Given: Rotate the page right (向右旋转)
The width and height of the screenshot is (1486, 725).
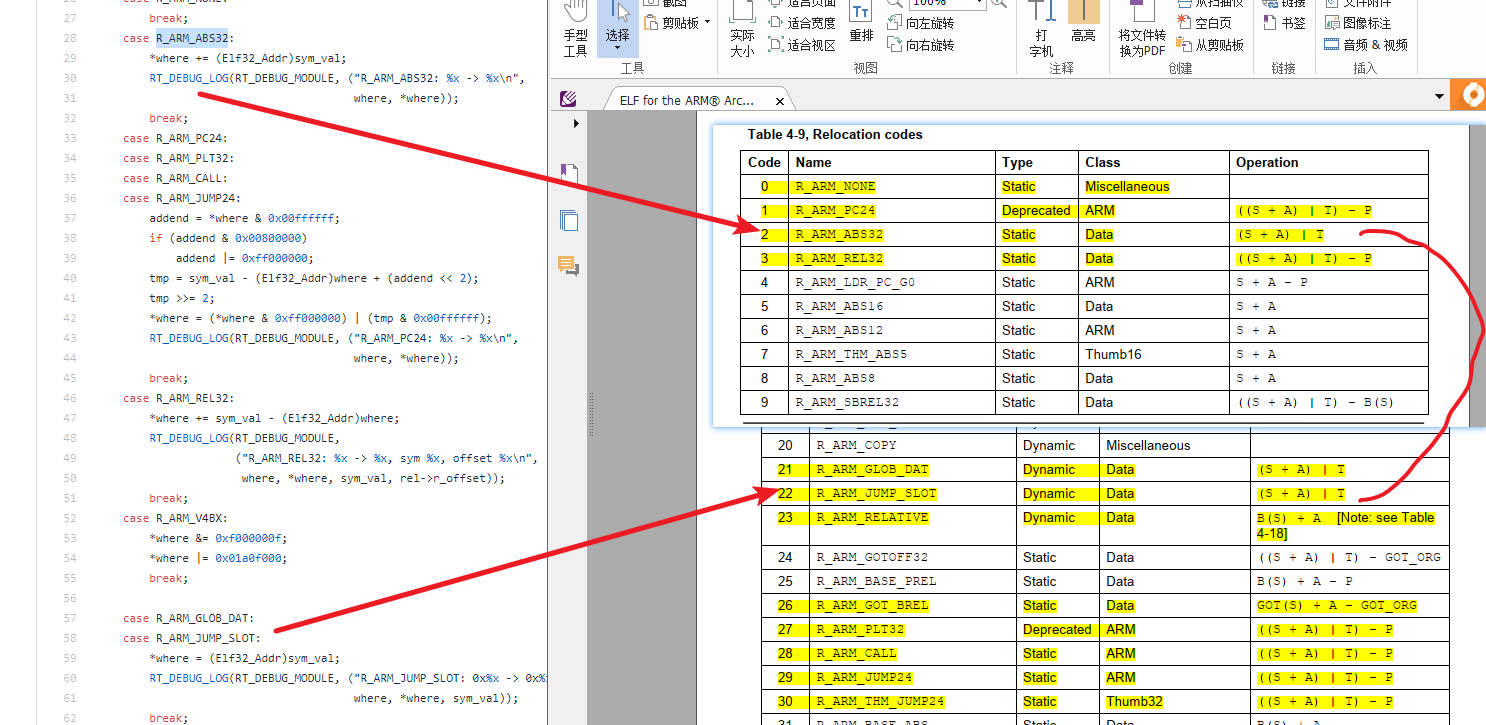Looking at the screenshot, I should click(920, 45).
